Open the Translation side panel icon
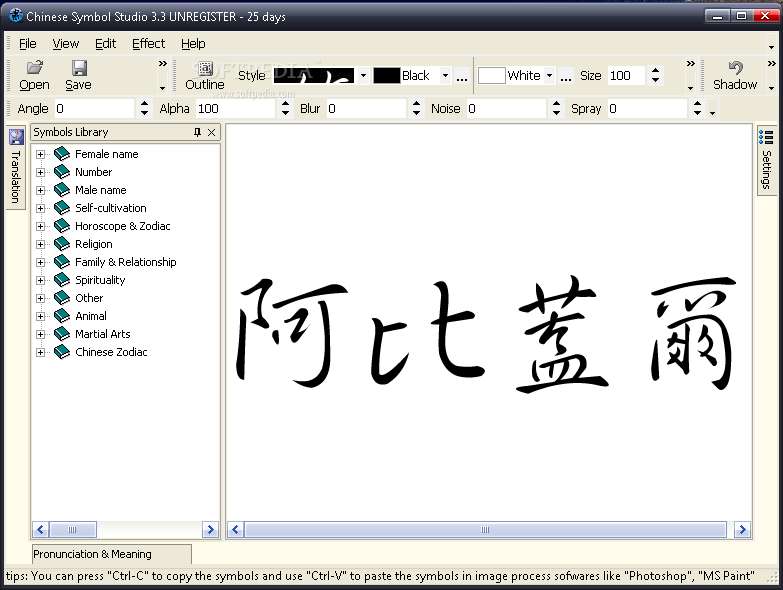The height and width of the screenshot is (590, 783). pyautogui.click(x=16, y=137)
